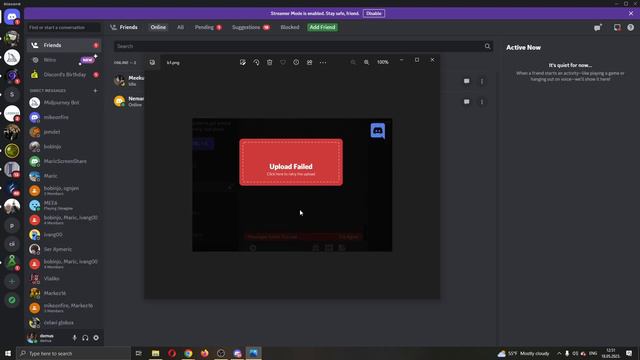Open the Blocked tab
The height and width of the screenshot is (360, 640).
coord(290,27)
